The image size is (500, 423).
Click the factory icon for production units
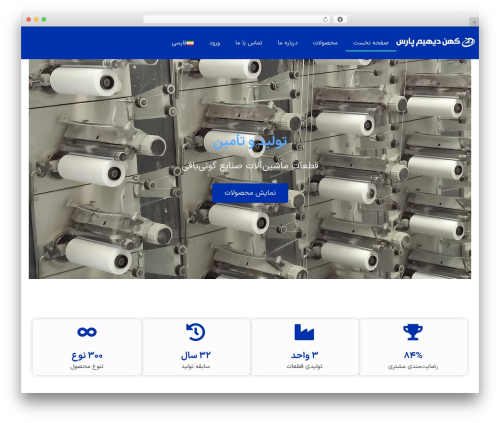[304, 332]
